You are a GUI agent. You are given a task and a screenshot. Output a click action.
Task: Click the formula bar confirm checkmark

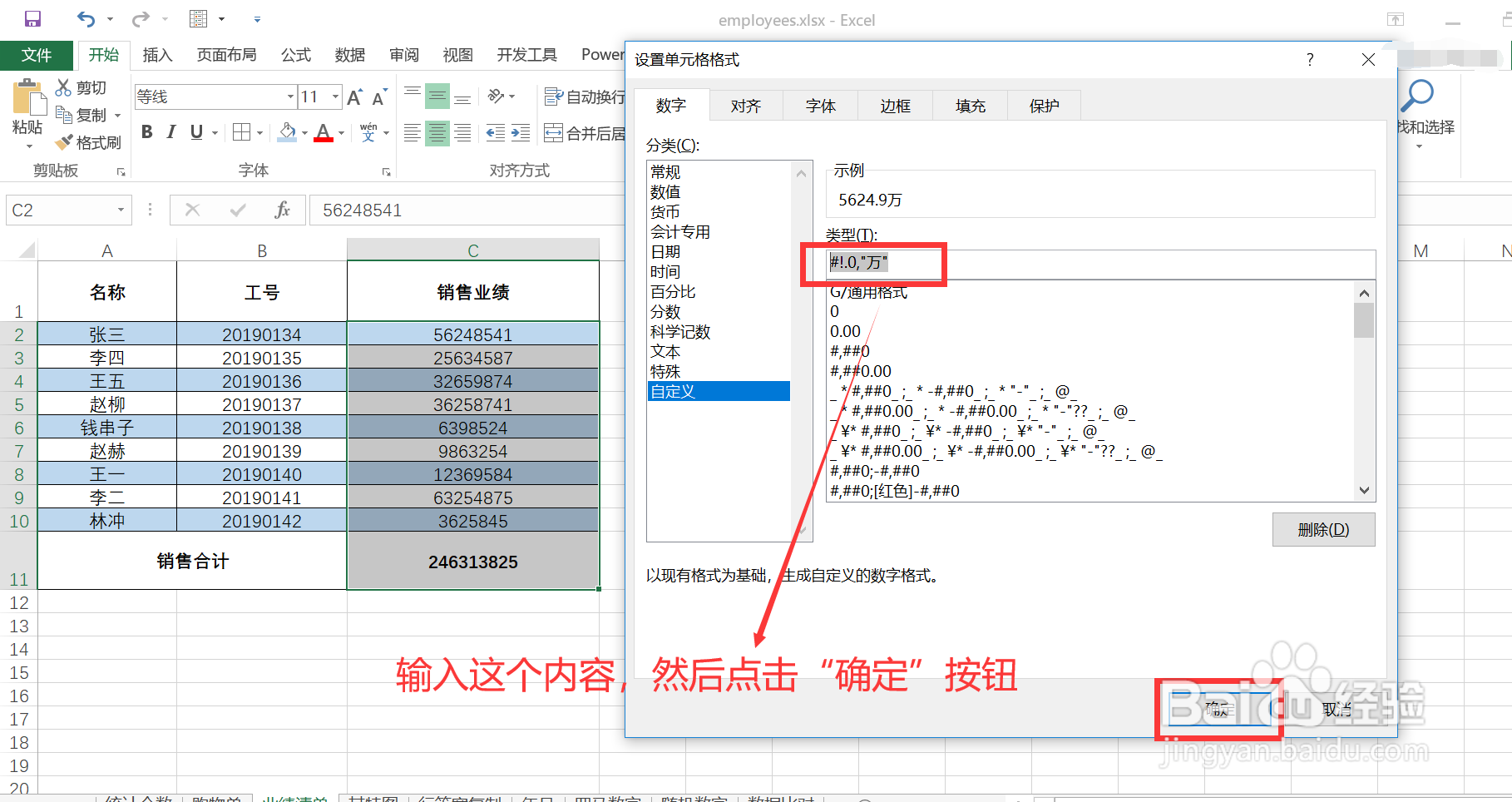[238, 210]
